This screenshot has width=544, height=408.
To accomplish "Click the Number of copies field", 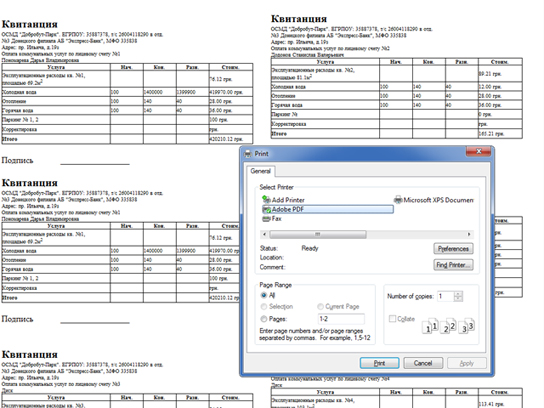I will coord(445,296).
